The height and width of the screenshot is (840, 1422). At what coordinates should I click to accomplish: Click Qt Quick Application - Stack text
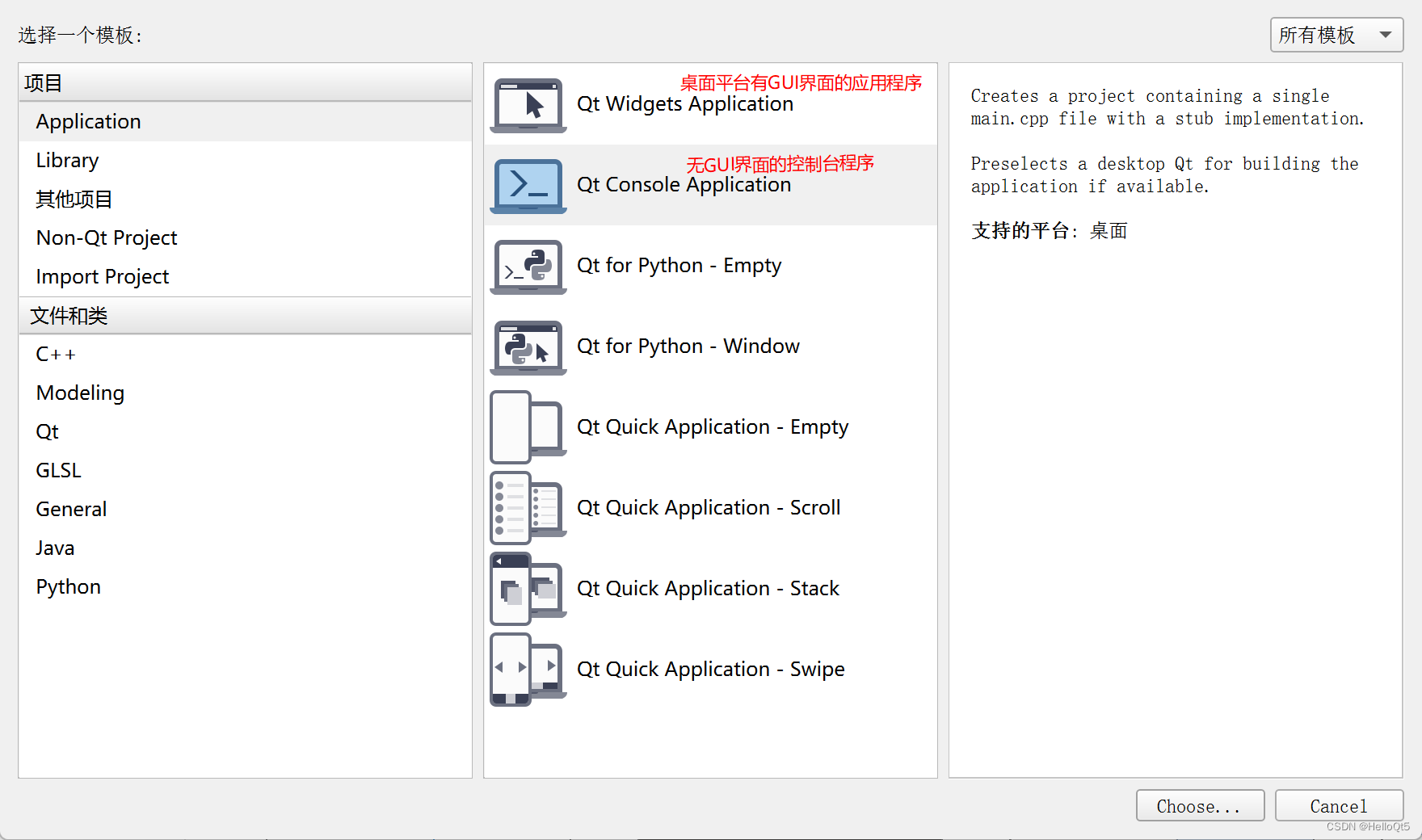coord(708,589)
